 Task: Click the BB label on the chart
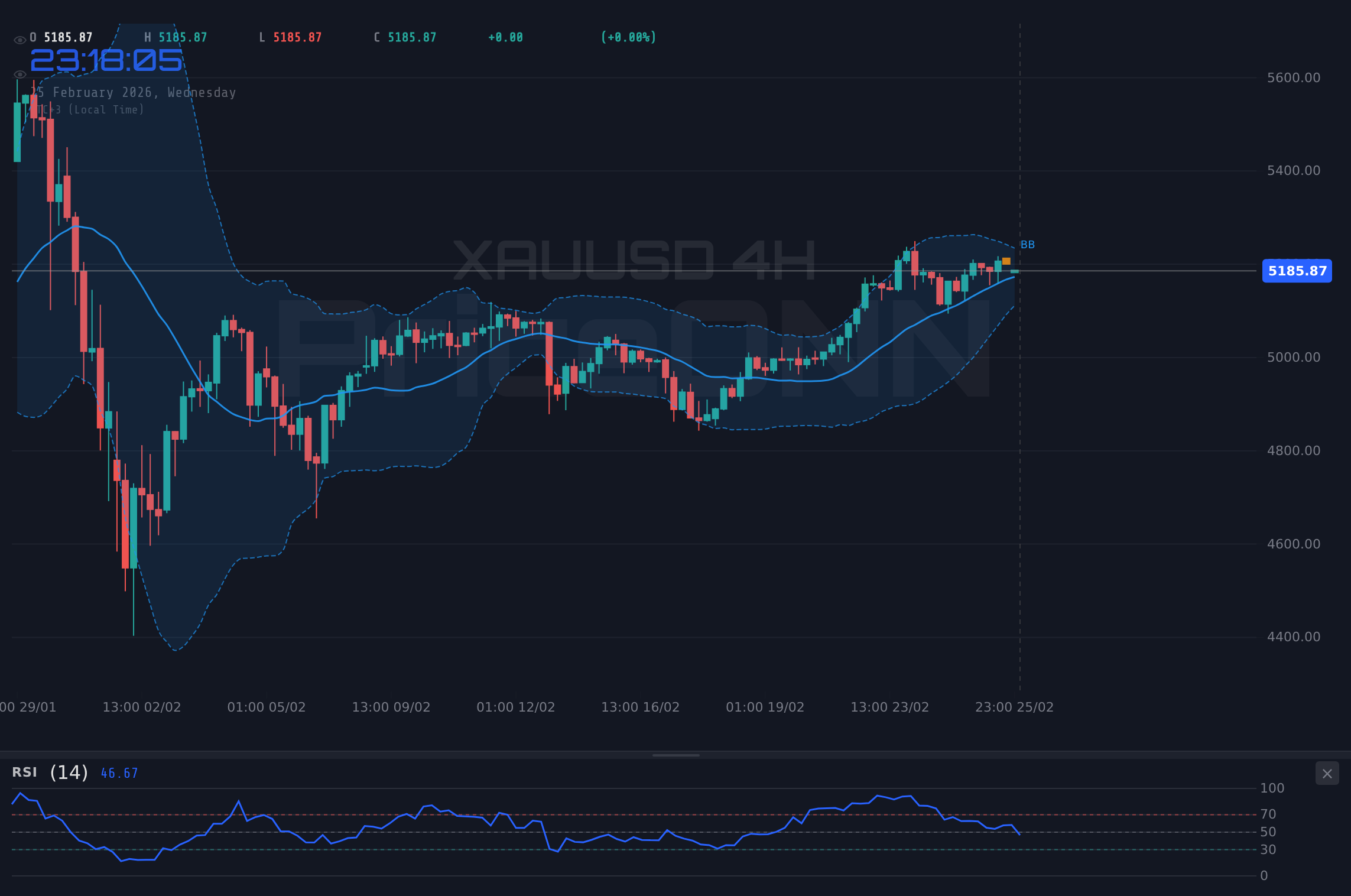(1028, 244)
